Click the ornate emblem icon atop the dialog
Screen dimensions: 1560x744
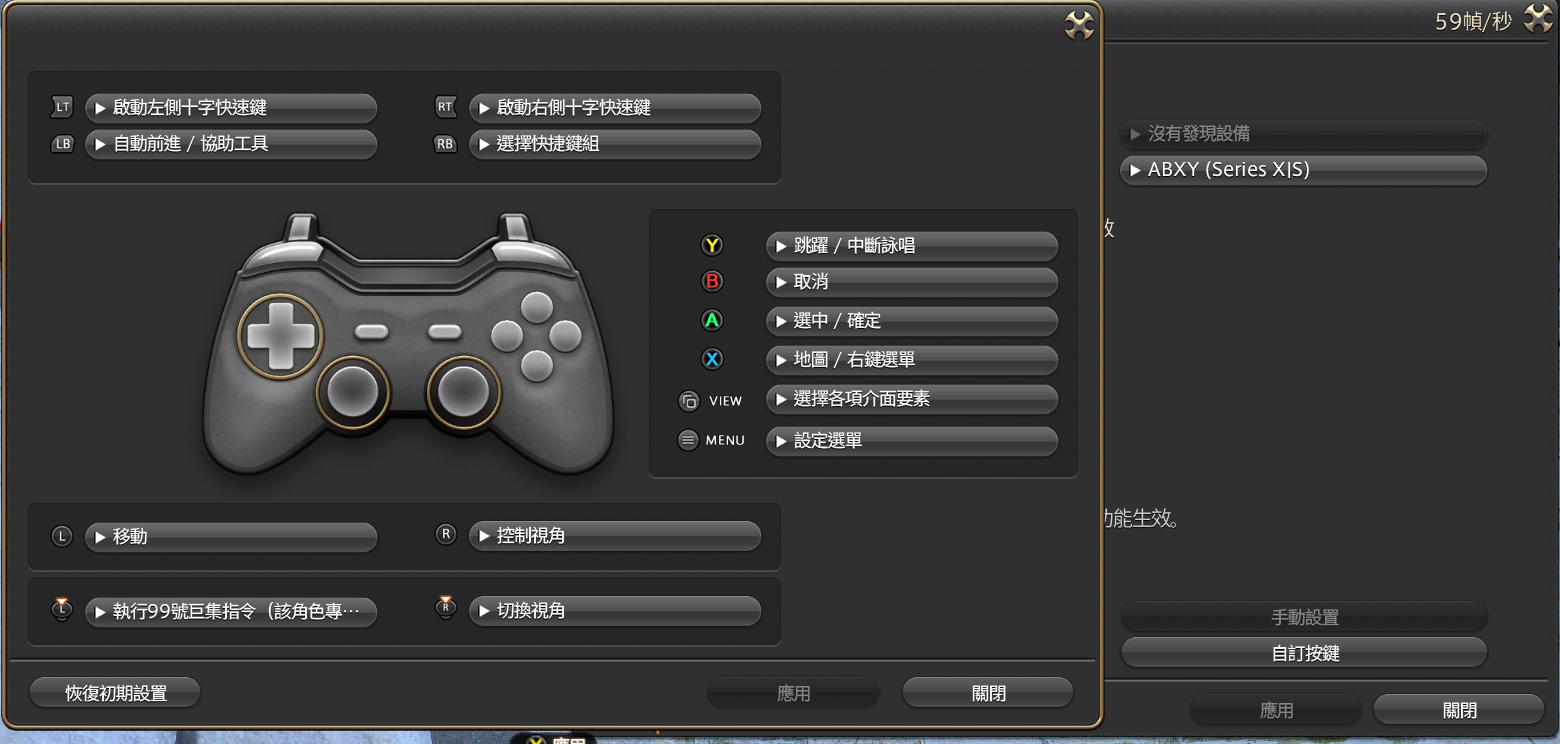click(1079, 26)
